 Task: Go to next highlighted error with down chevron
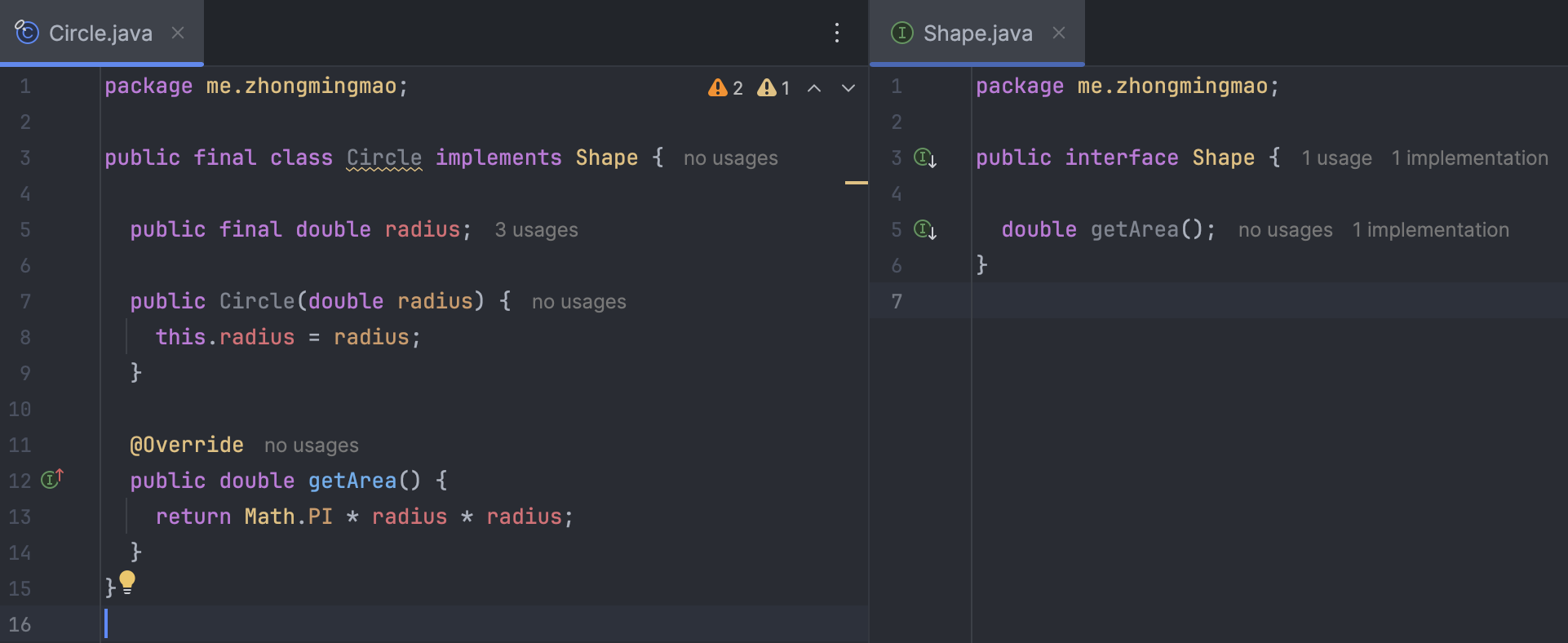848,88
